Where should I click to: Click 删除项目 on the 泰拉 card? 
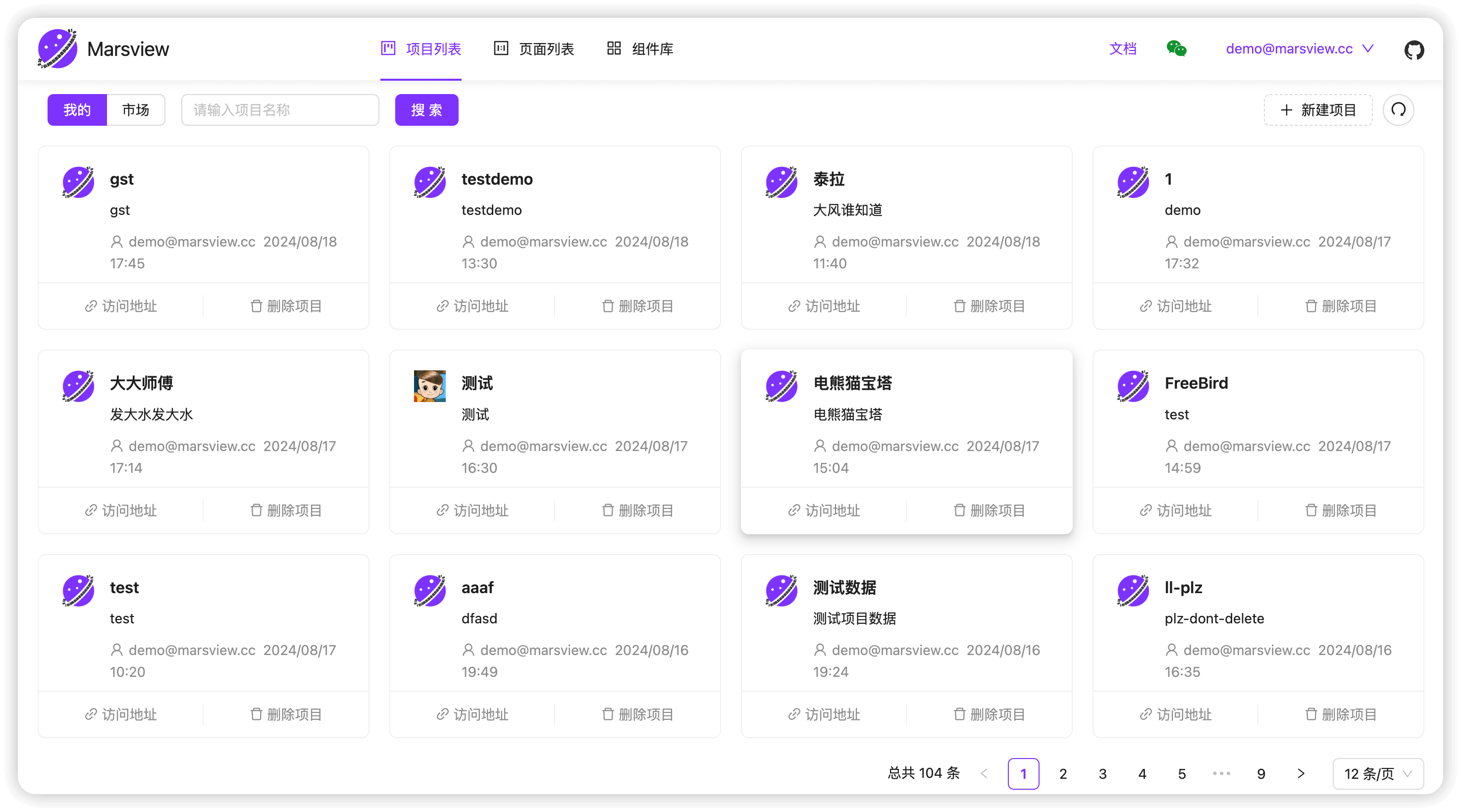989,306
